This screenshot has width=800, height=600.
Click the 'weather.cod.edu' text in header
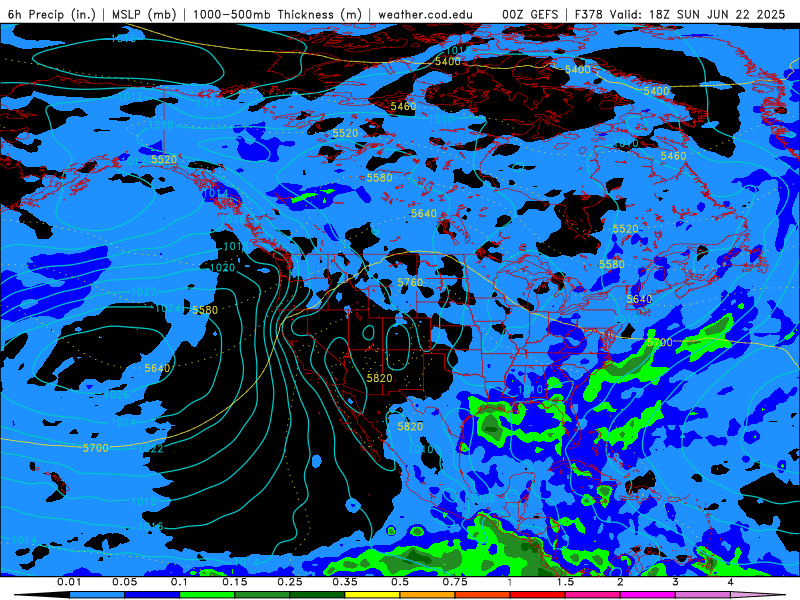tap(425, 14)
